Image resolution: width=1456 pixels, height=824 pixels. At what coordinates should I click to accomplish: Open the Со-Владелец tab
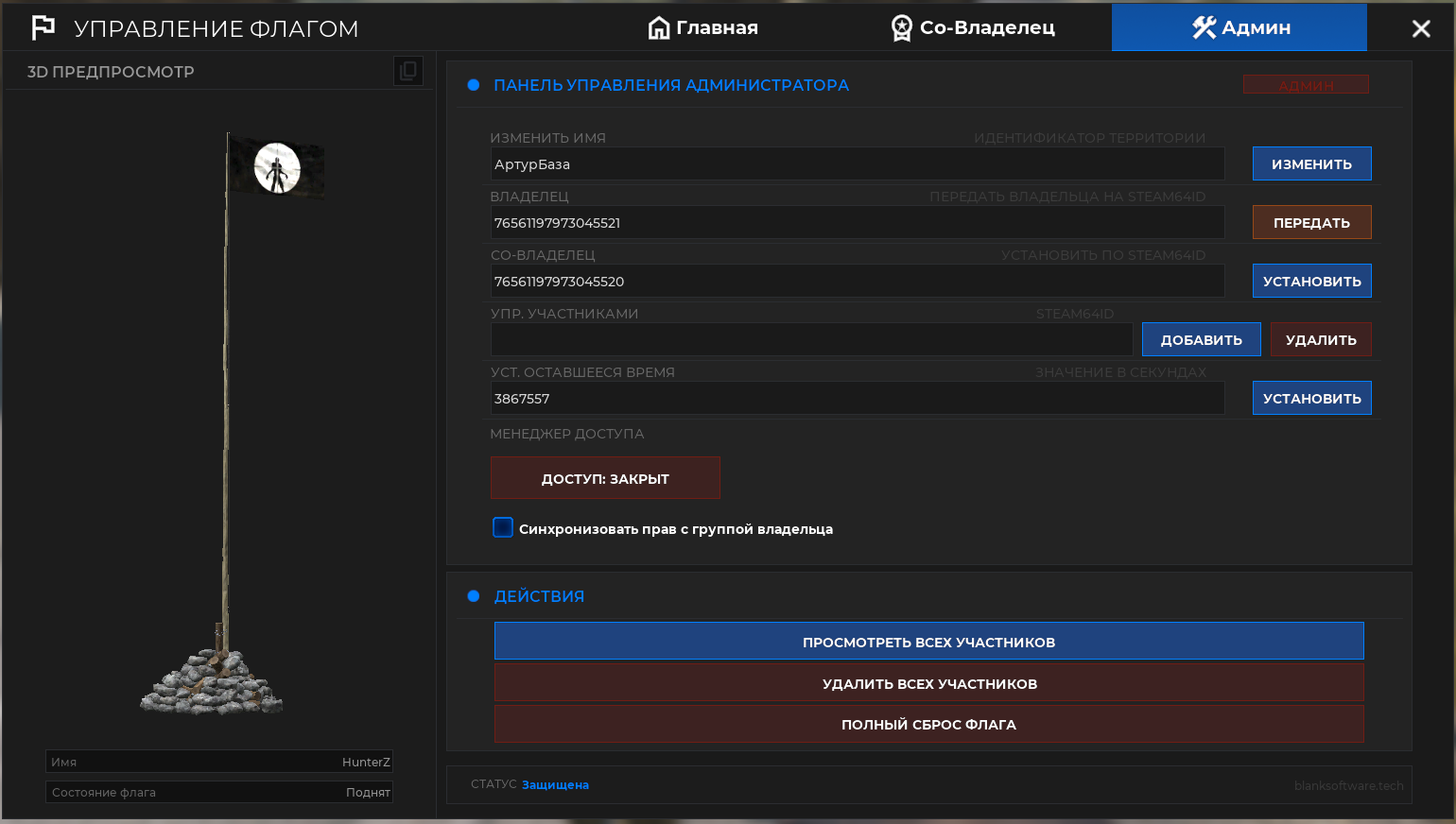[974, 27]
